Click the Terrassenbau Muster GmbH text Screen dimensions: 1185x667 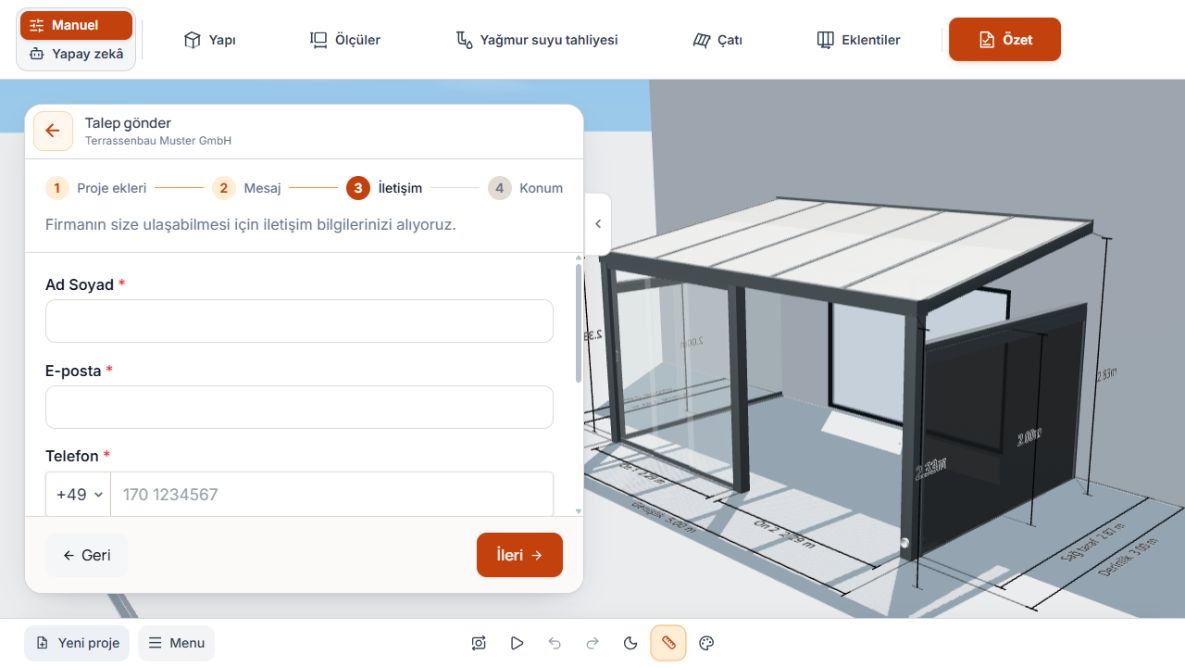click(158, 141)
